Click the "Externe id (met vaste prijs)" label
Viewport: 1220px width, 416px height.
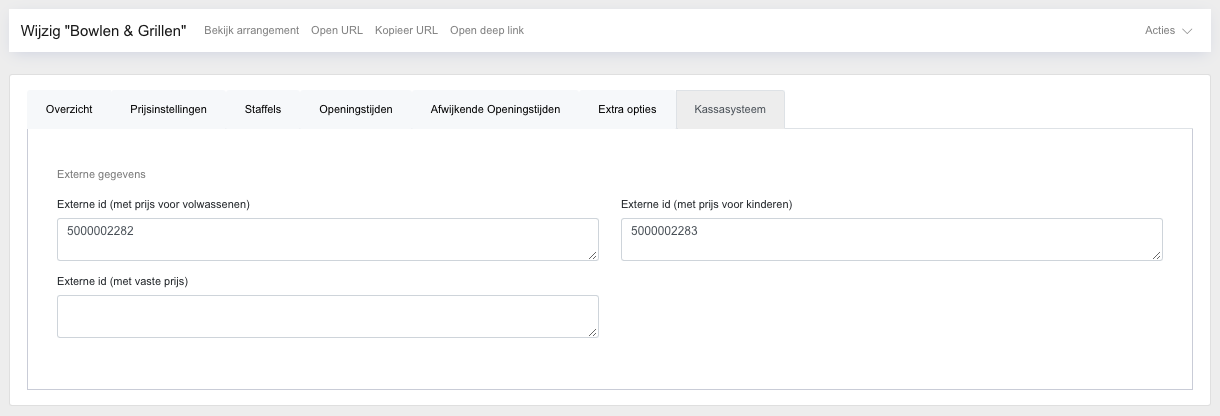[123, 281]
